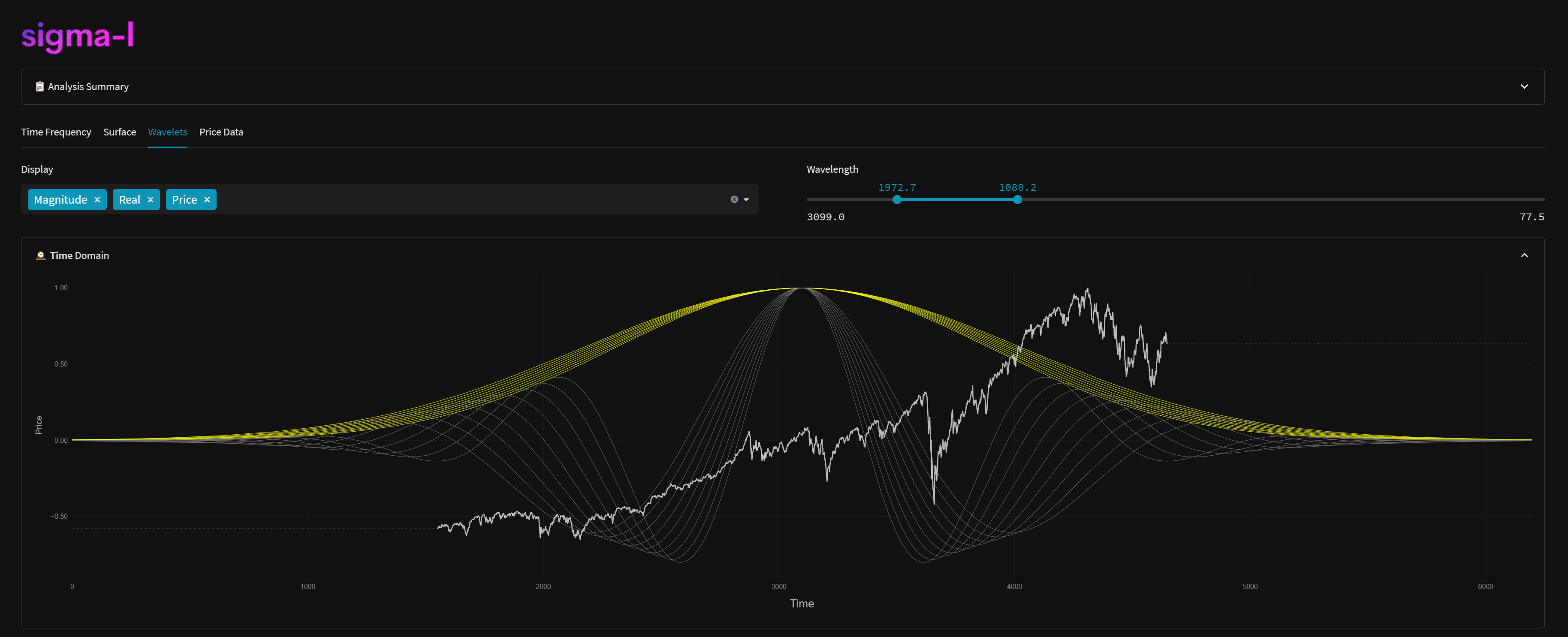Open the Surface tab
1568x637 pixels.
[x=119, y=132]
